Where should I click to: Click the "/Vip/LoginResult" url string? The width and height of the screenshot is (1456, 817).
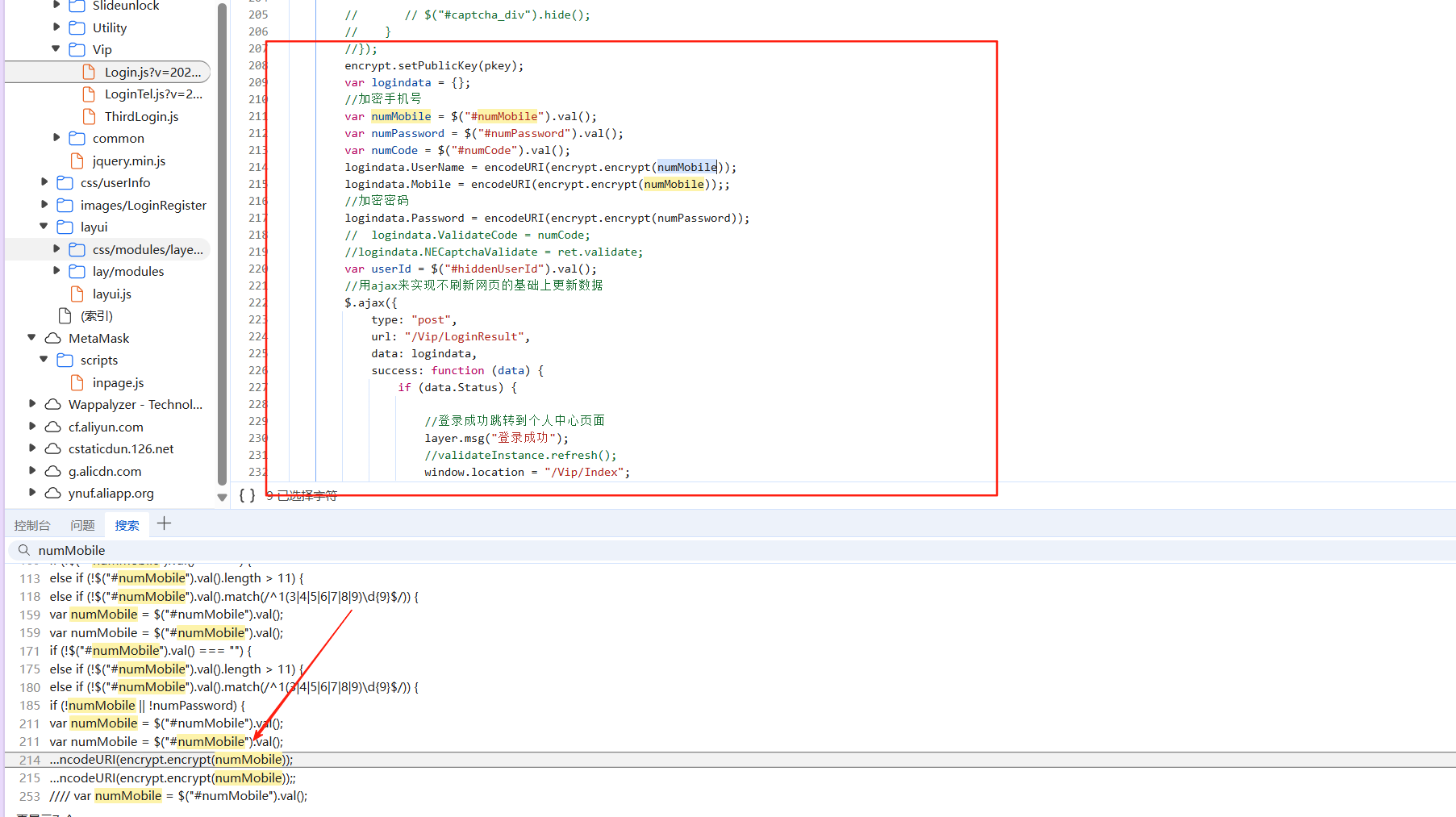pos(465,336)
